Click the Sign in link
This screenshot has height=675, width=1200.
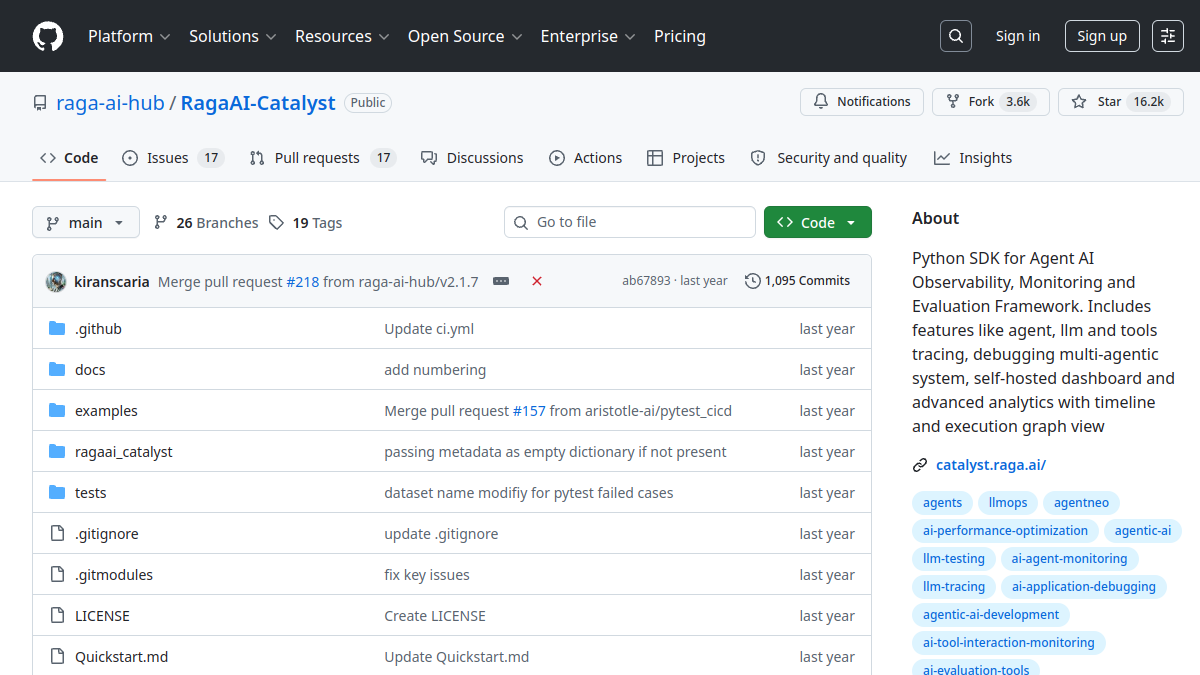(1018, 36)
